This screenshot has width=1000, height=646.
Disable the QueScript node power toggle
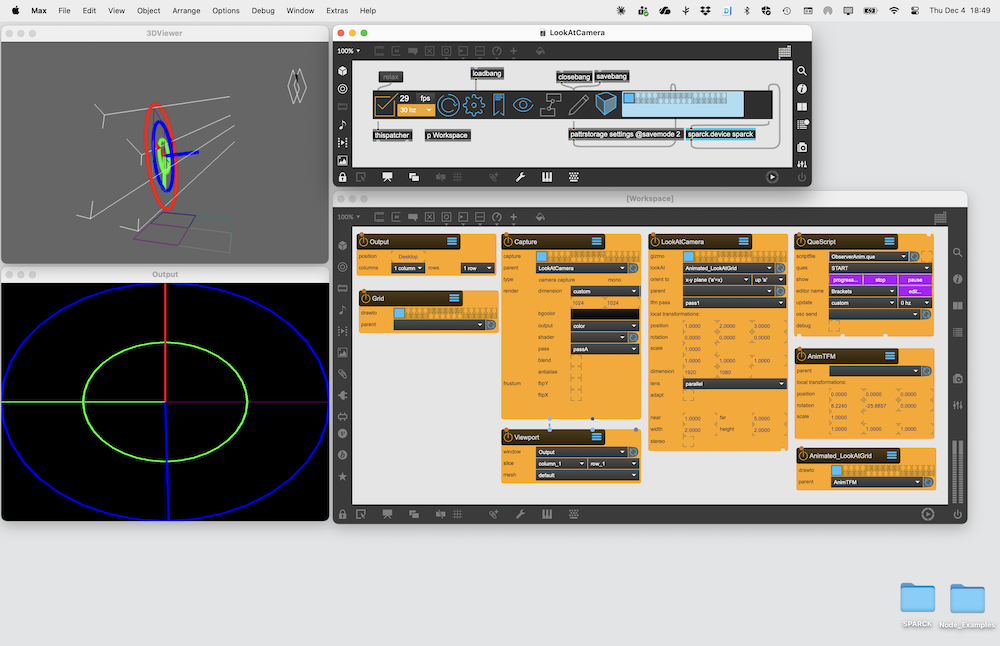pos(799,241)
